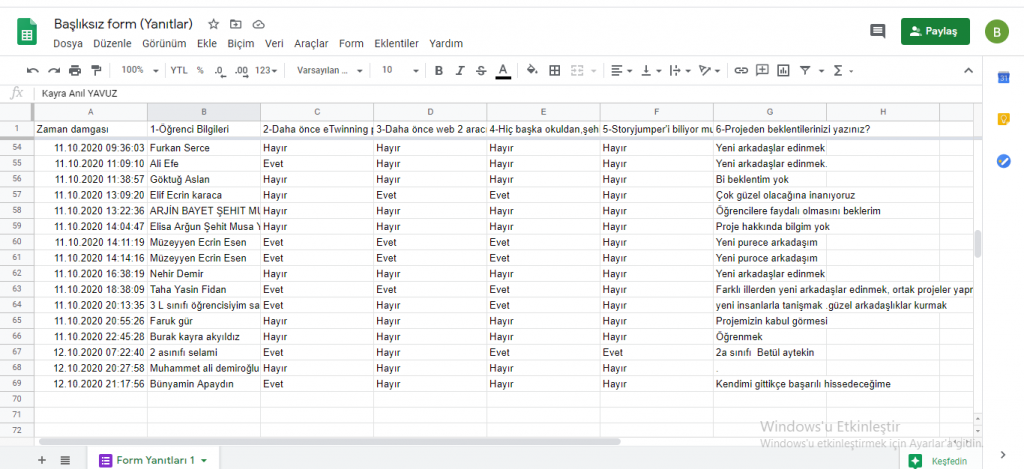Click the Keşfedin explore button

(x=940, y=460)
